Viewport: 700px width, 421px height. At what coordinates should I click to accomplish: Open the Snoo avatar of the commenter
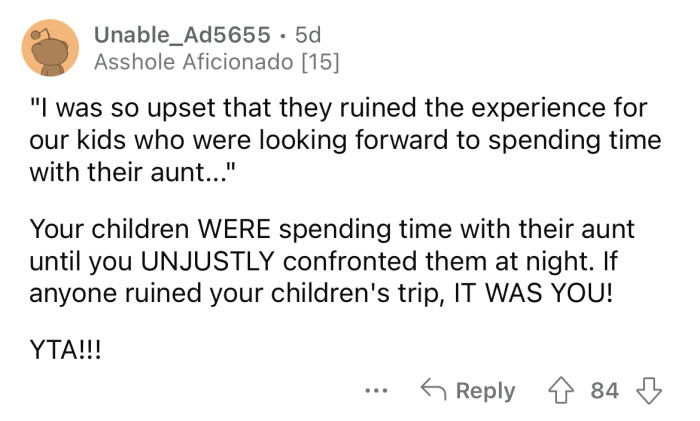tap(49, 48)
